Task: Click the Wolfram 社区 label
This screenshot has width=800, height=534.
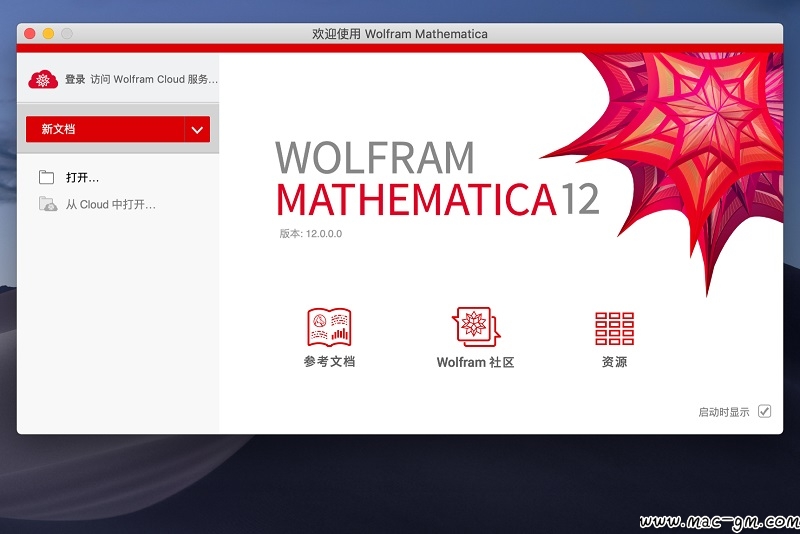Action: click(476, 362)
